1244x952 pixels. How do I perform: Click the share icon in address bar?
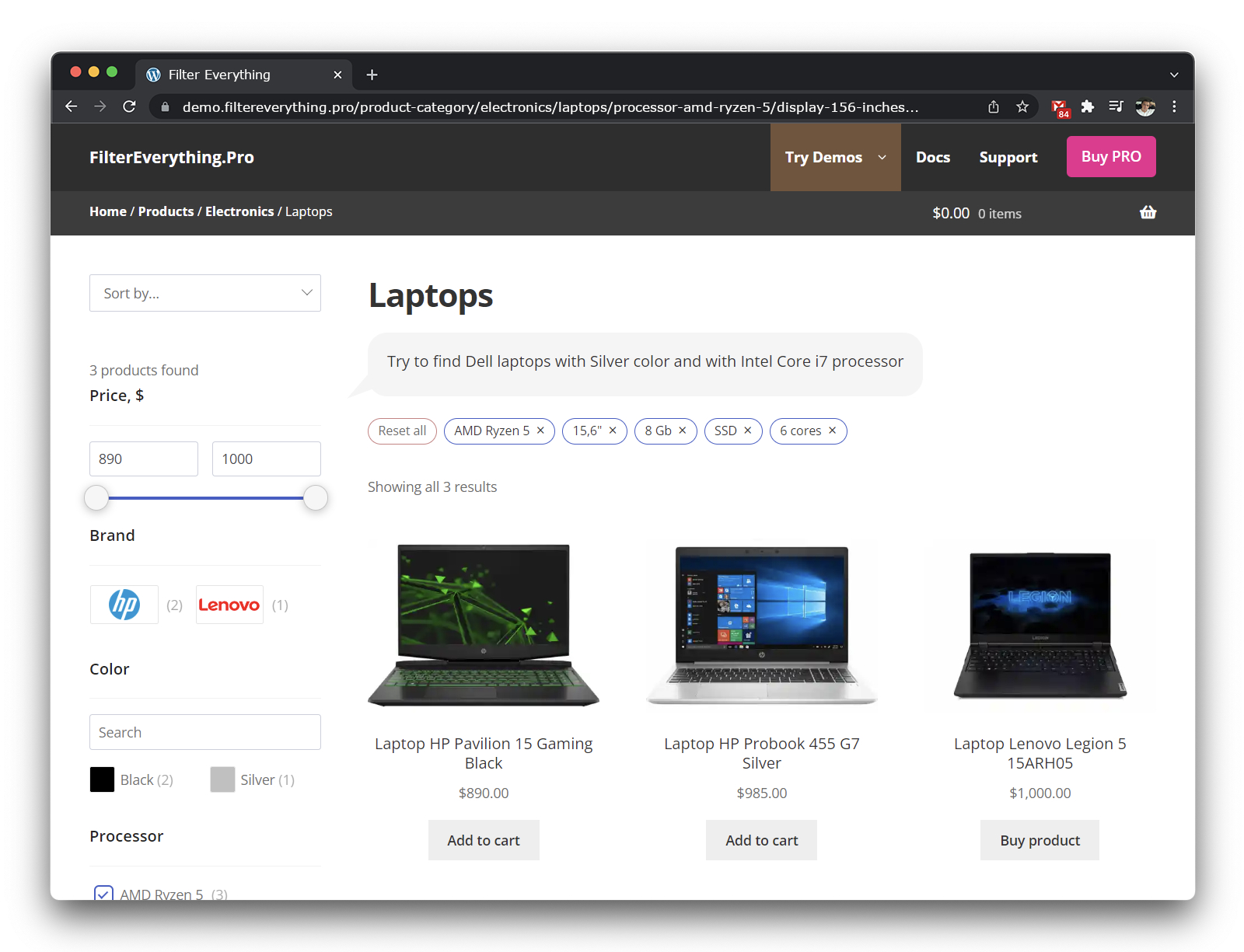pos(994,106)
